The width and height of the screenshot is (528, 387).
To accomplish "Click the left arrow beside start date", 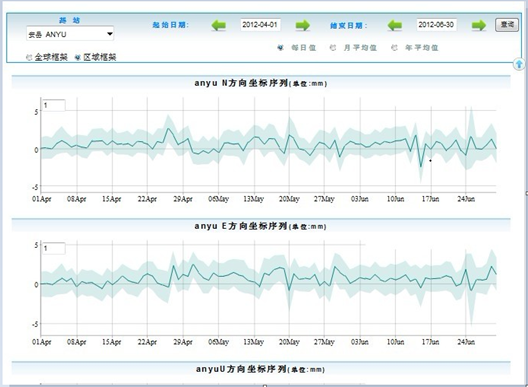I will tap(219, 26).
